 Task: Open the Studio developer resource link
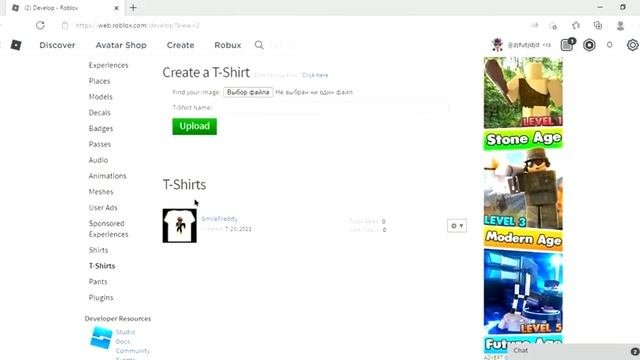click(x=125, y=332)
